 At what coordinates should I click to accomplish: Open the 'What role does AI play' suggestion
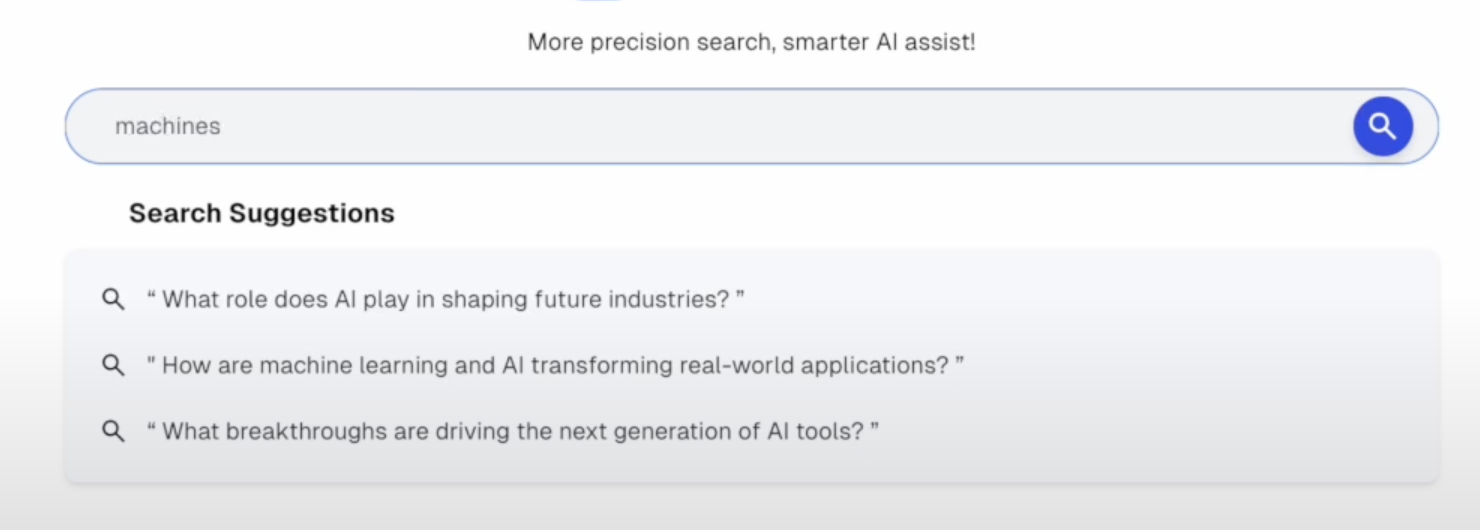coord(445,299)
